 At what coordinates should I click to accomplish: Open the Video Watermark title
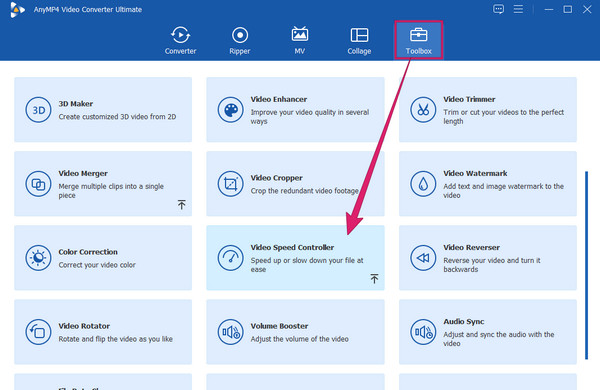(475, 173)
